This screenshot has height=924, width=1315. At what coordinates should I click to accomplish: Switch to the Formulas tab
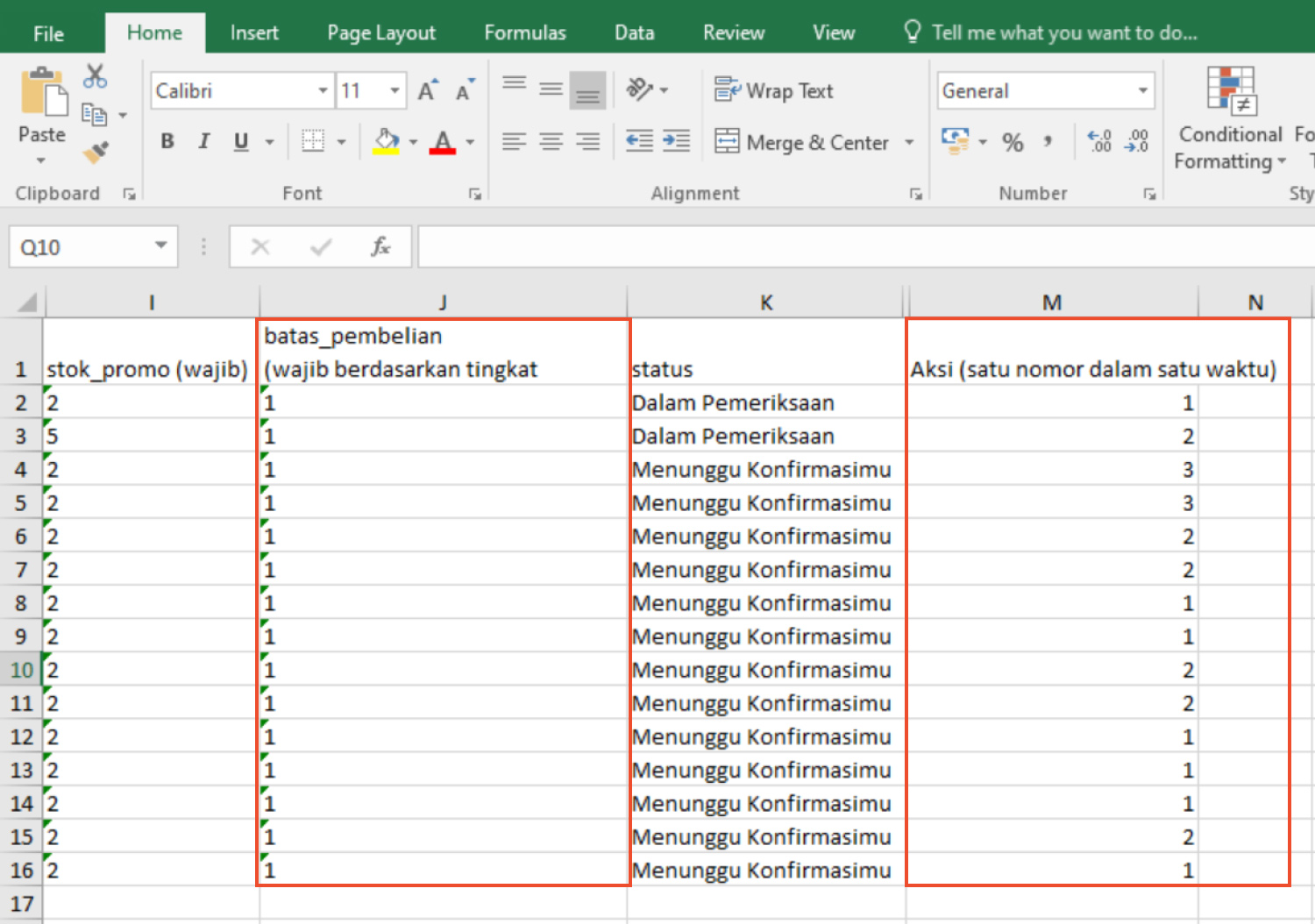[524, 33]
